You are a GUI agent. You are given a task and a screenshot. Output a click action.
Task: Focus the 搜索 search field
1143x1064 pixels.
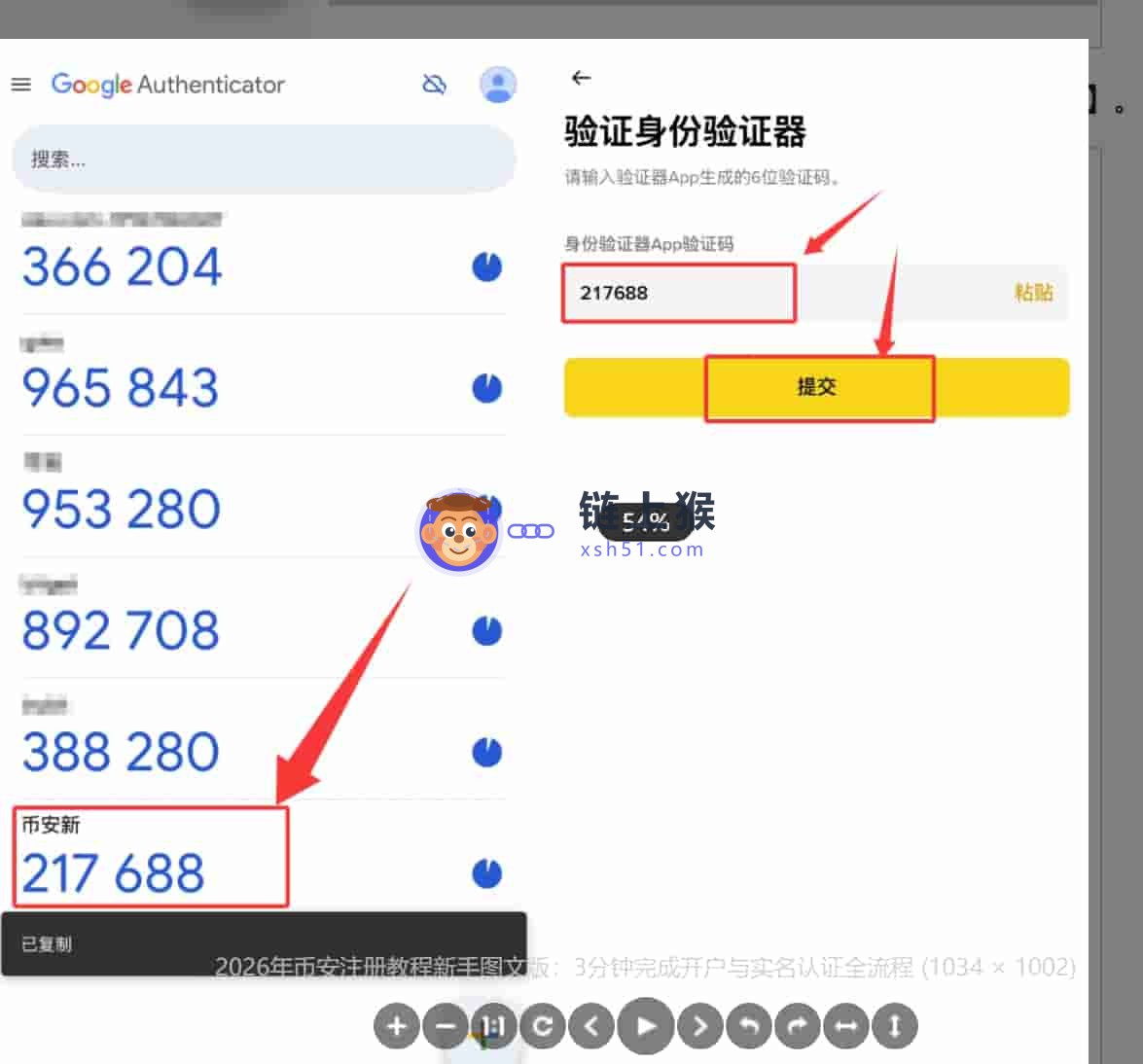click(264, 159)
